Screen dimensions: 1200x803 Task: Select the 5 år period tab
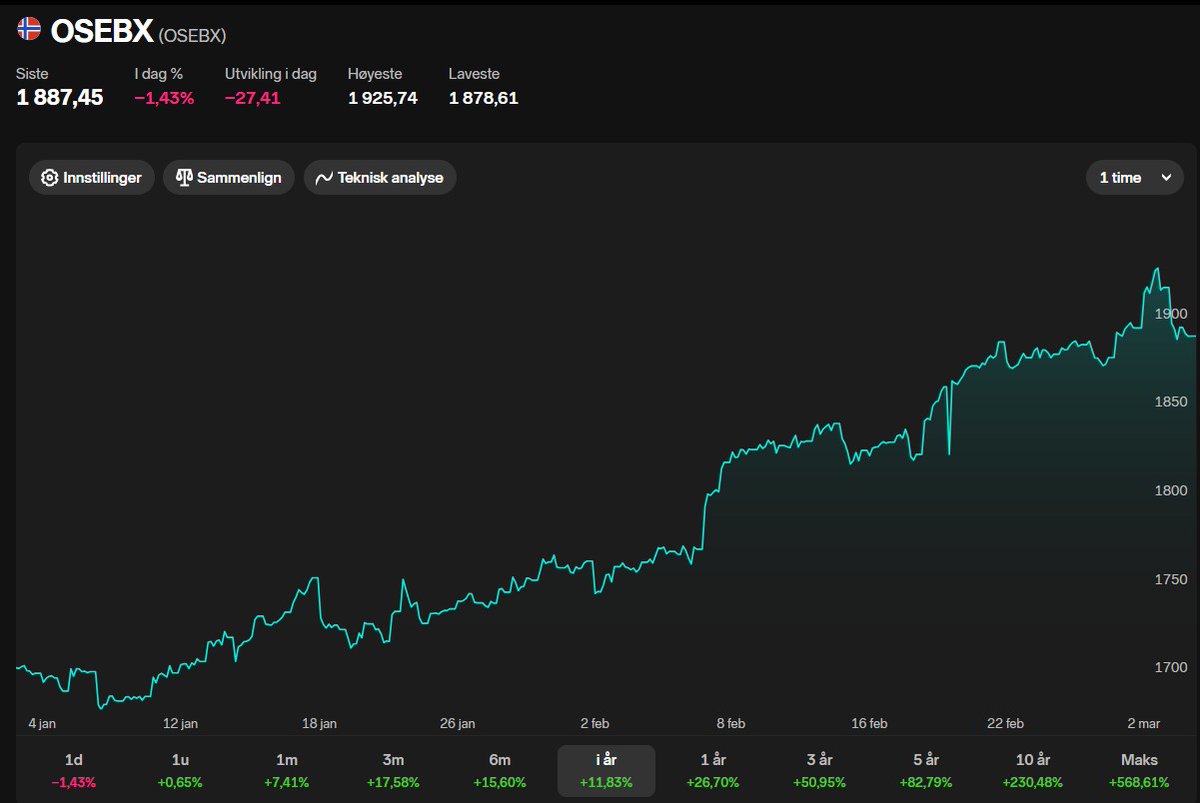click(926, 770)
